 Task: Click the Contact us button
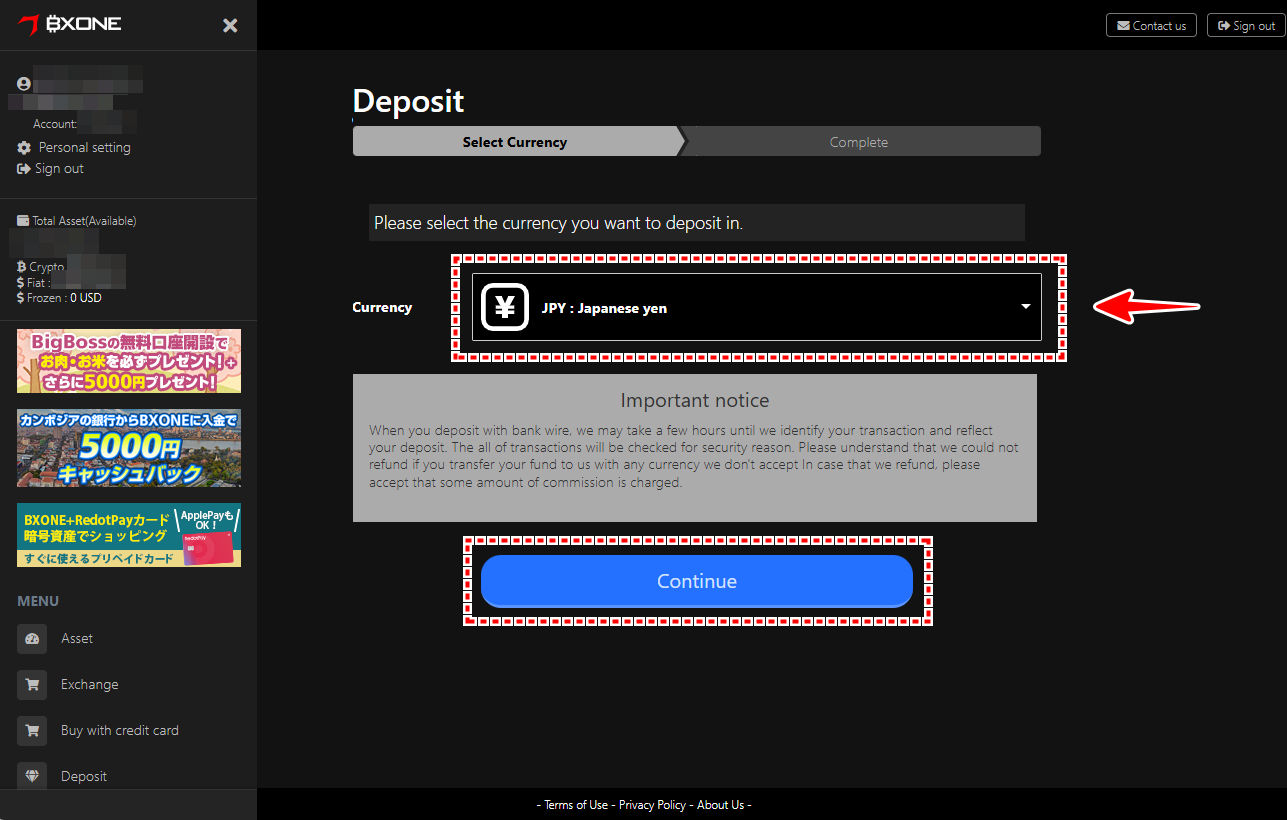1151,25
